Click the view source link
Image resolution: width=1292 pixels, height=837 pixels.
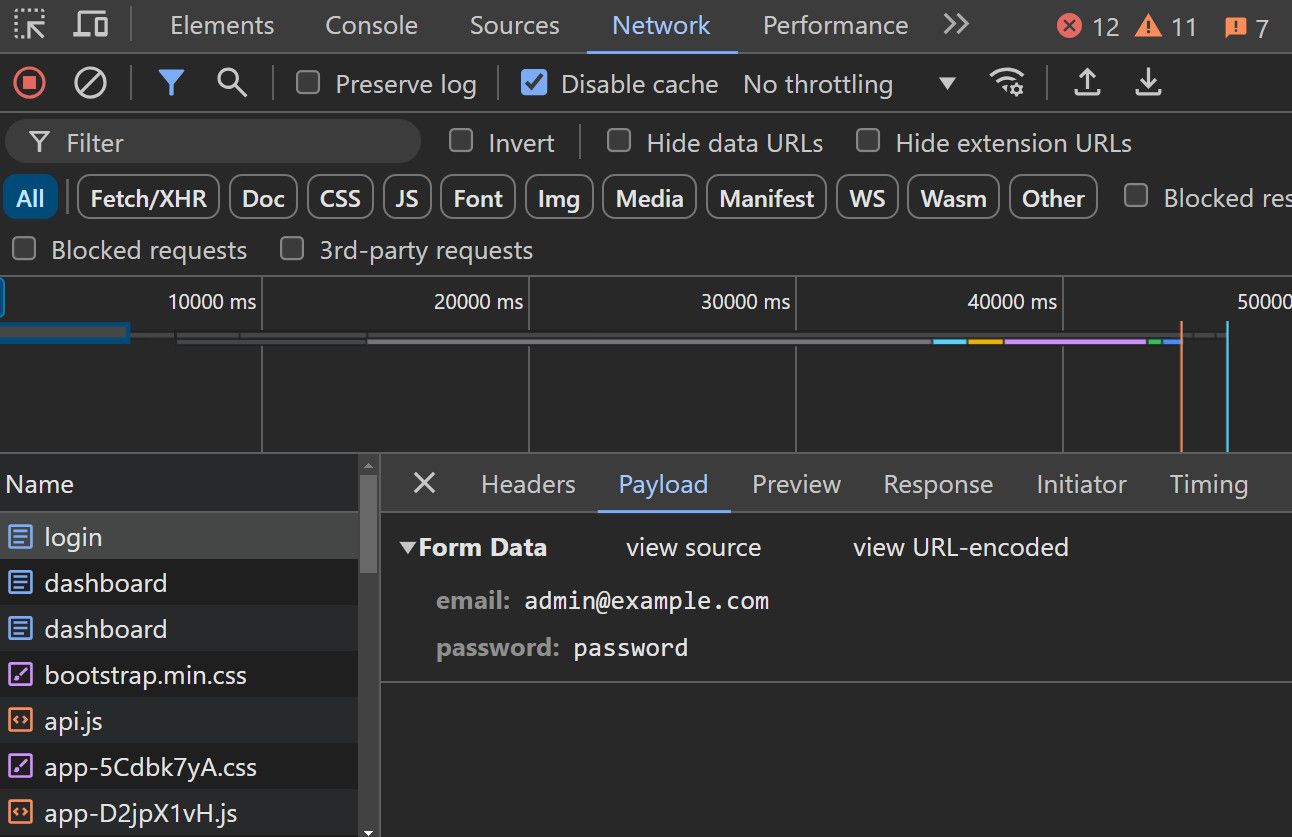[x=693, y=548]
